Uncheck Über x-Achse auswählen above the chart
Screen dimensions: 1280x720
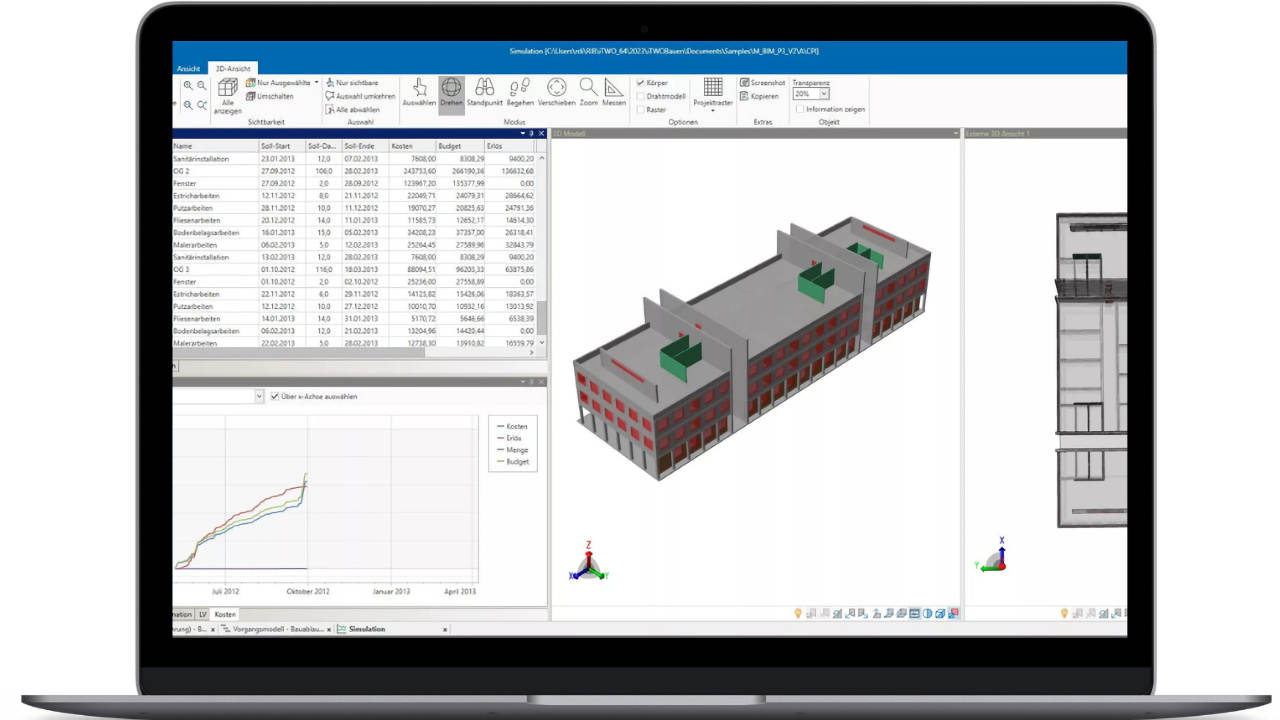point(274,396)
